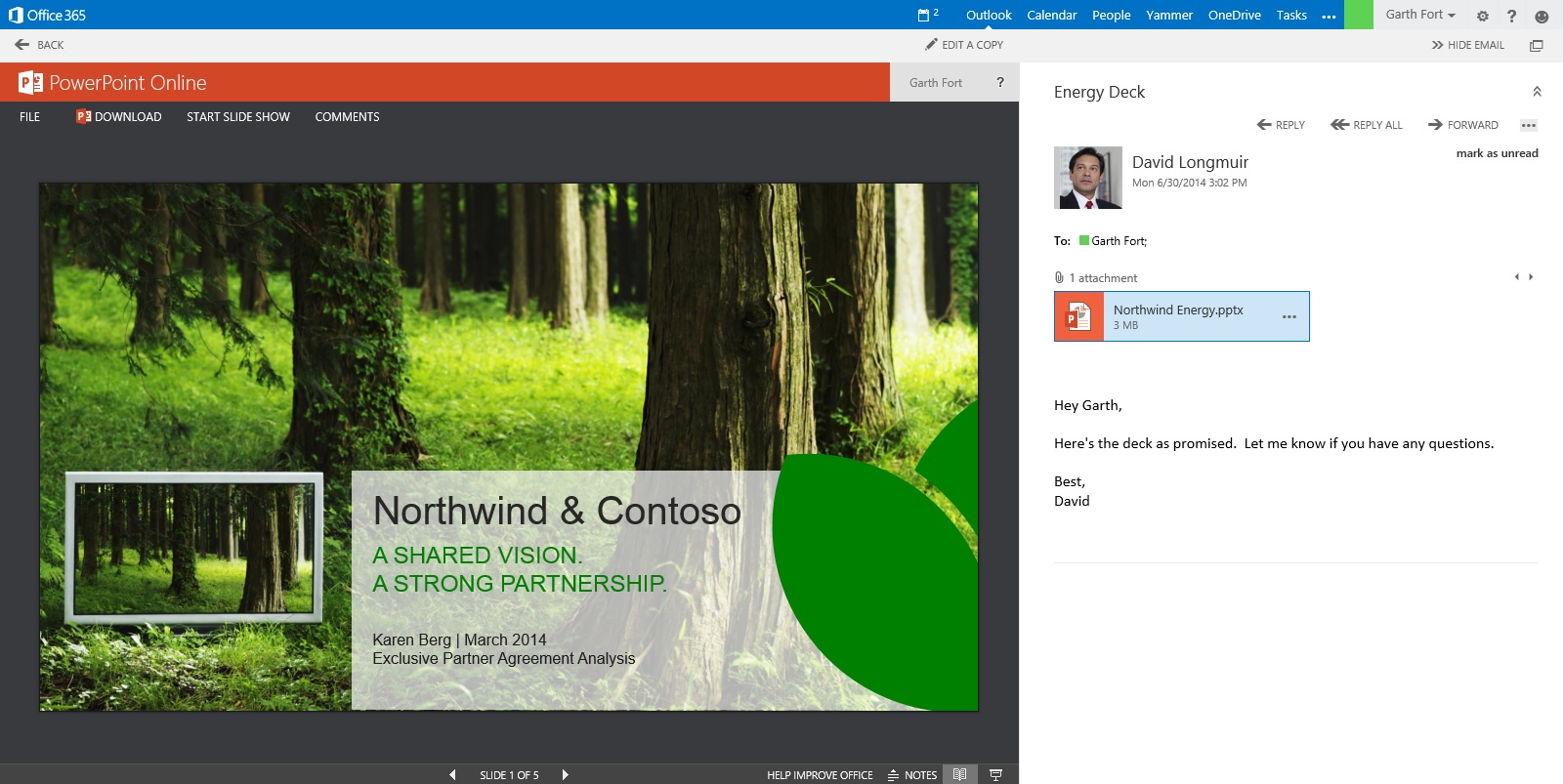The height and width of the screenshot is (784, 1563).
Task: Click the PowerPoint Online title text
Action: click(128, 83)
